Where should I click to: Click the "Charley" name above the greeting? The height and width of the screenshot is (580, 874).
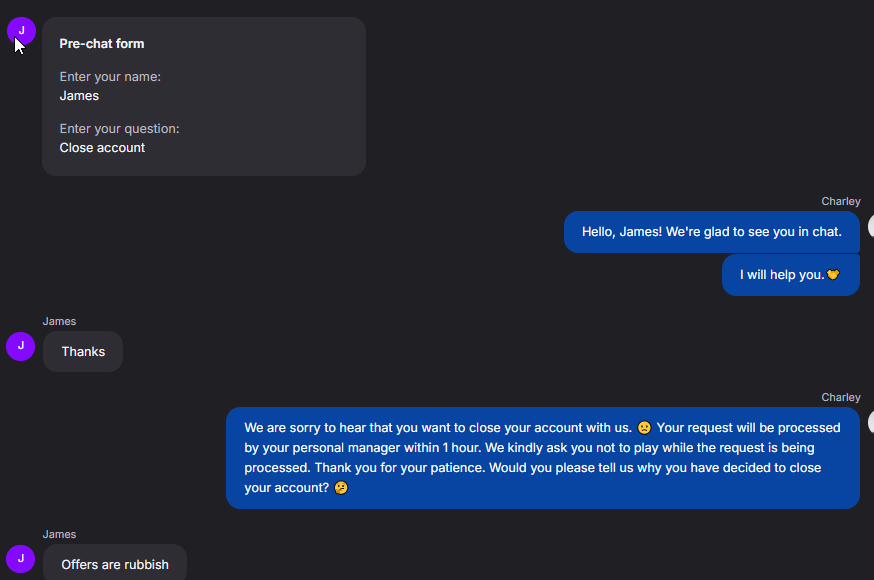tap(841, 202)
